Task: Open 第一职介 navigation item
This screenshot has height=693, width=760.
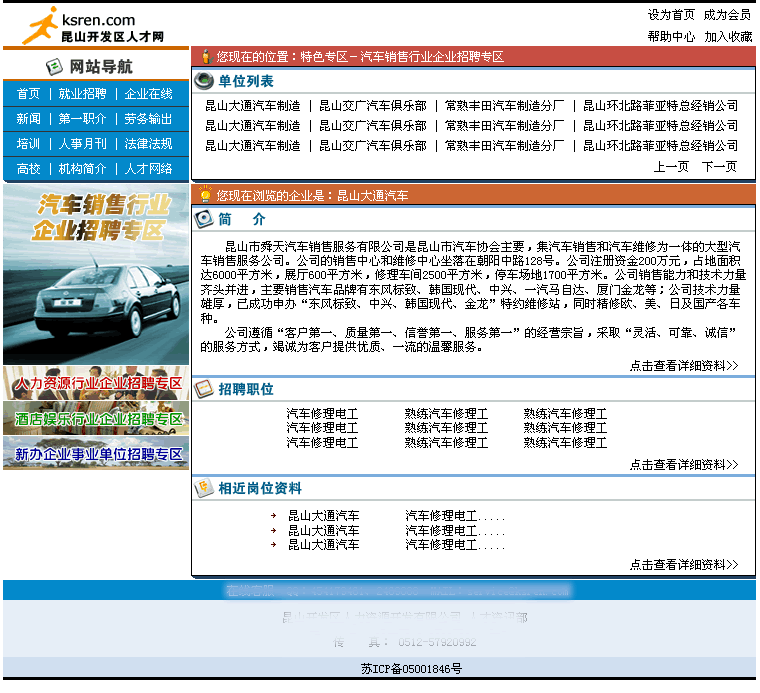Action: pyautogui.click(x=82, y=119)
